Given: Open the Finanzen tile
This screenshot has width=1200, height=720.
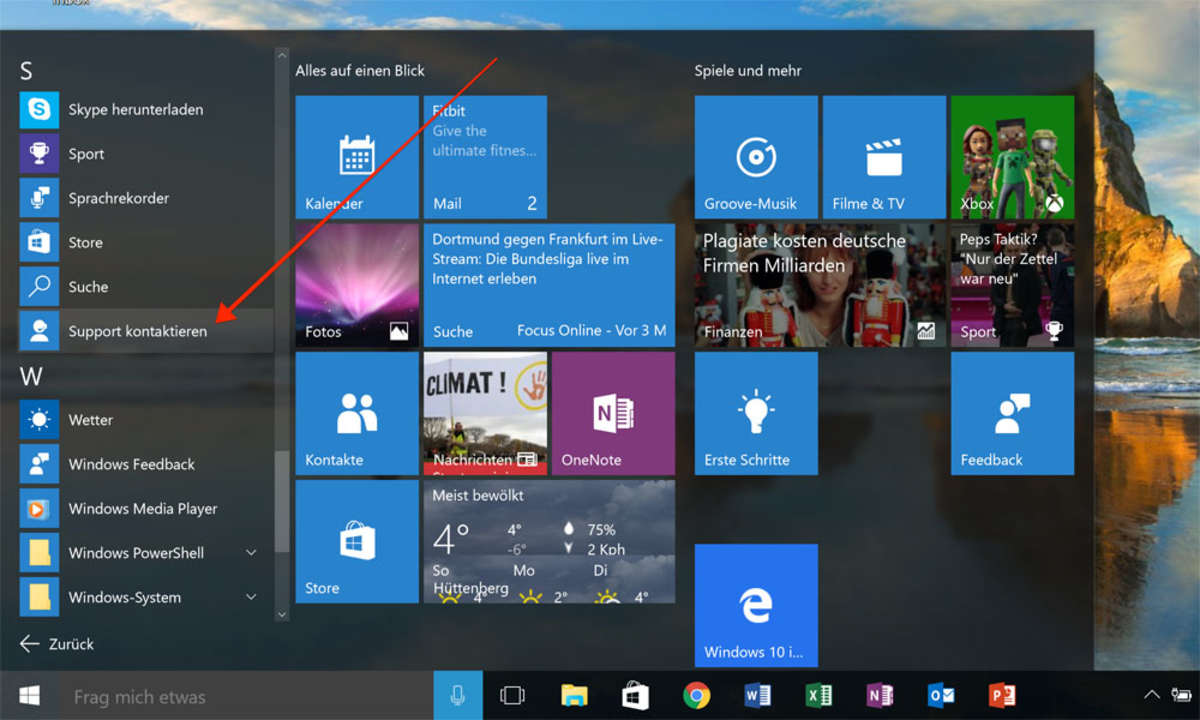Looking at the screenshot, I should [x=820, y=285].
